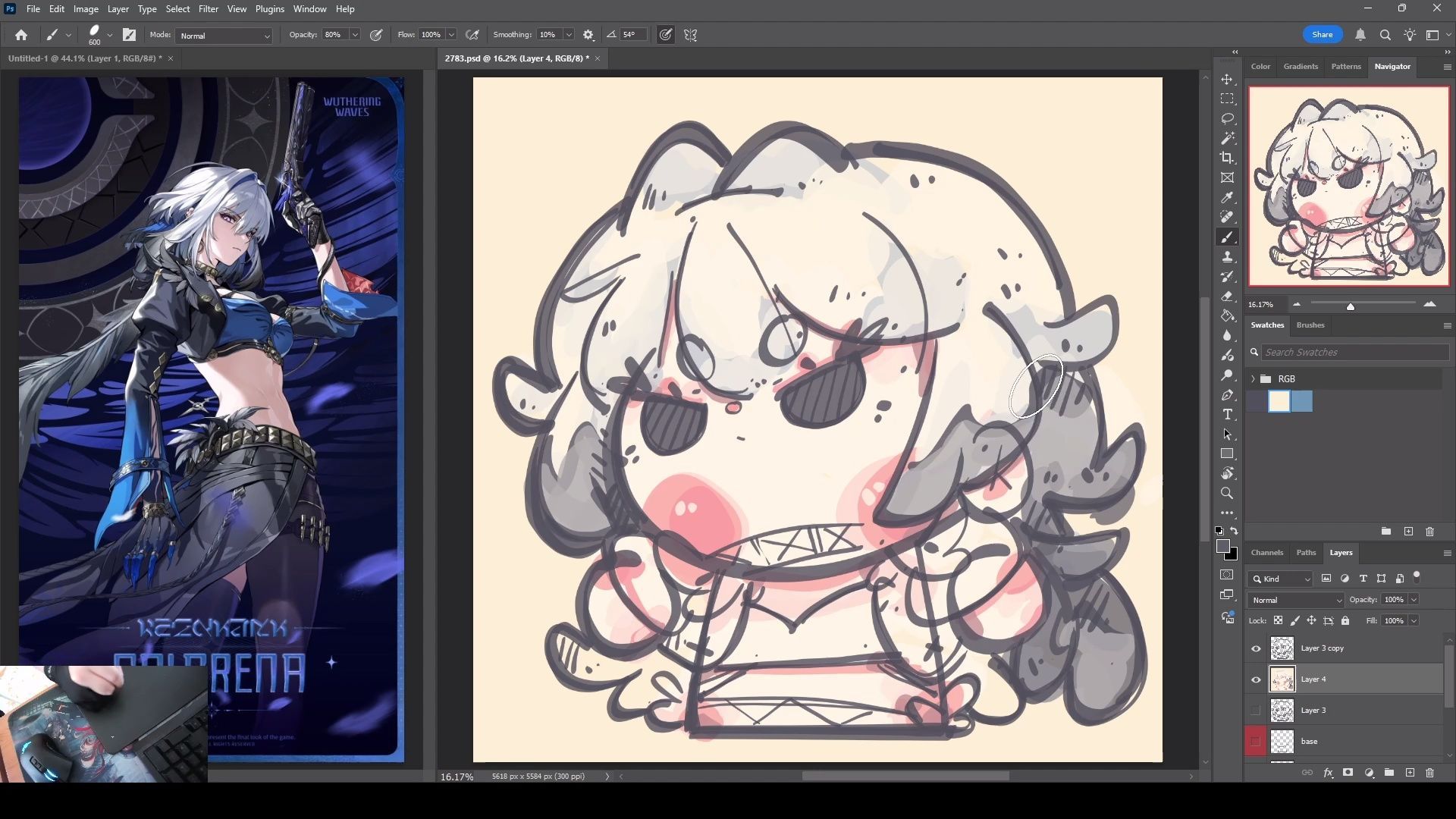Click the Navigator zoom slider handle
The image size is (1456, 819).
(x=1351, y=306)
